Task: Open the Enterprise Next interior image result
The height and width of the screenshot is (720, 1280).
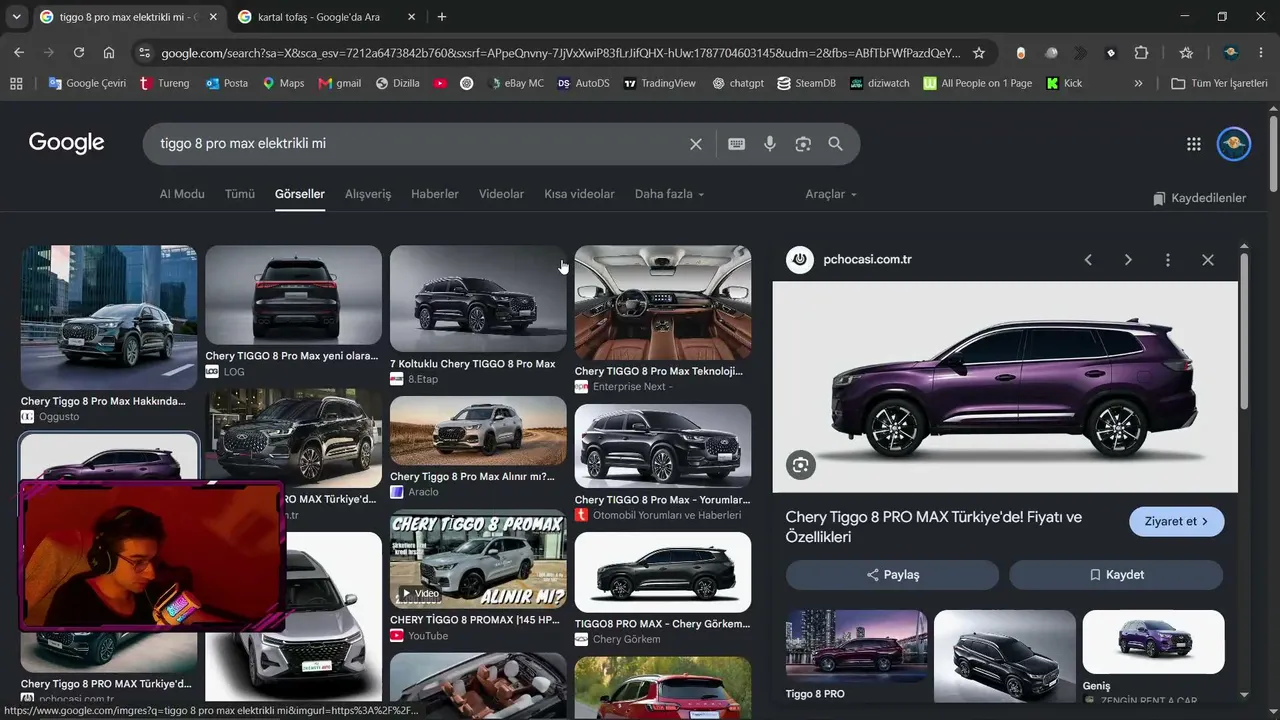Action: click(x=663, y=302)
